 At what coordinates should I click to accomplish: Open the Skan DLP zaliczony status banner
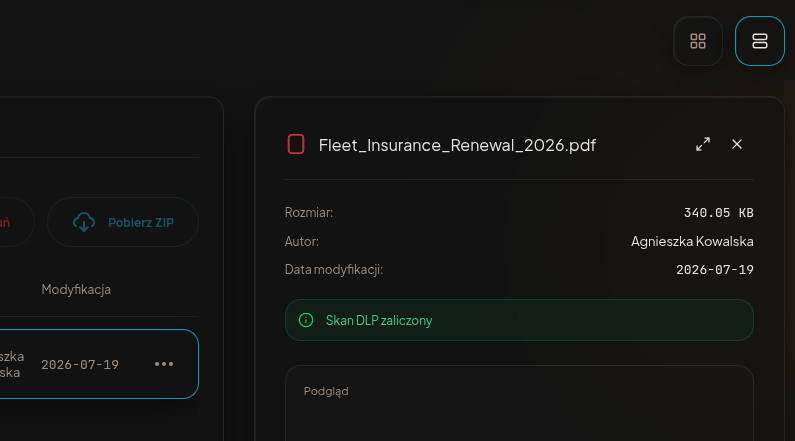coord(519,320)
